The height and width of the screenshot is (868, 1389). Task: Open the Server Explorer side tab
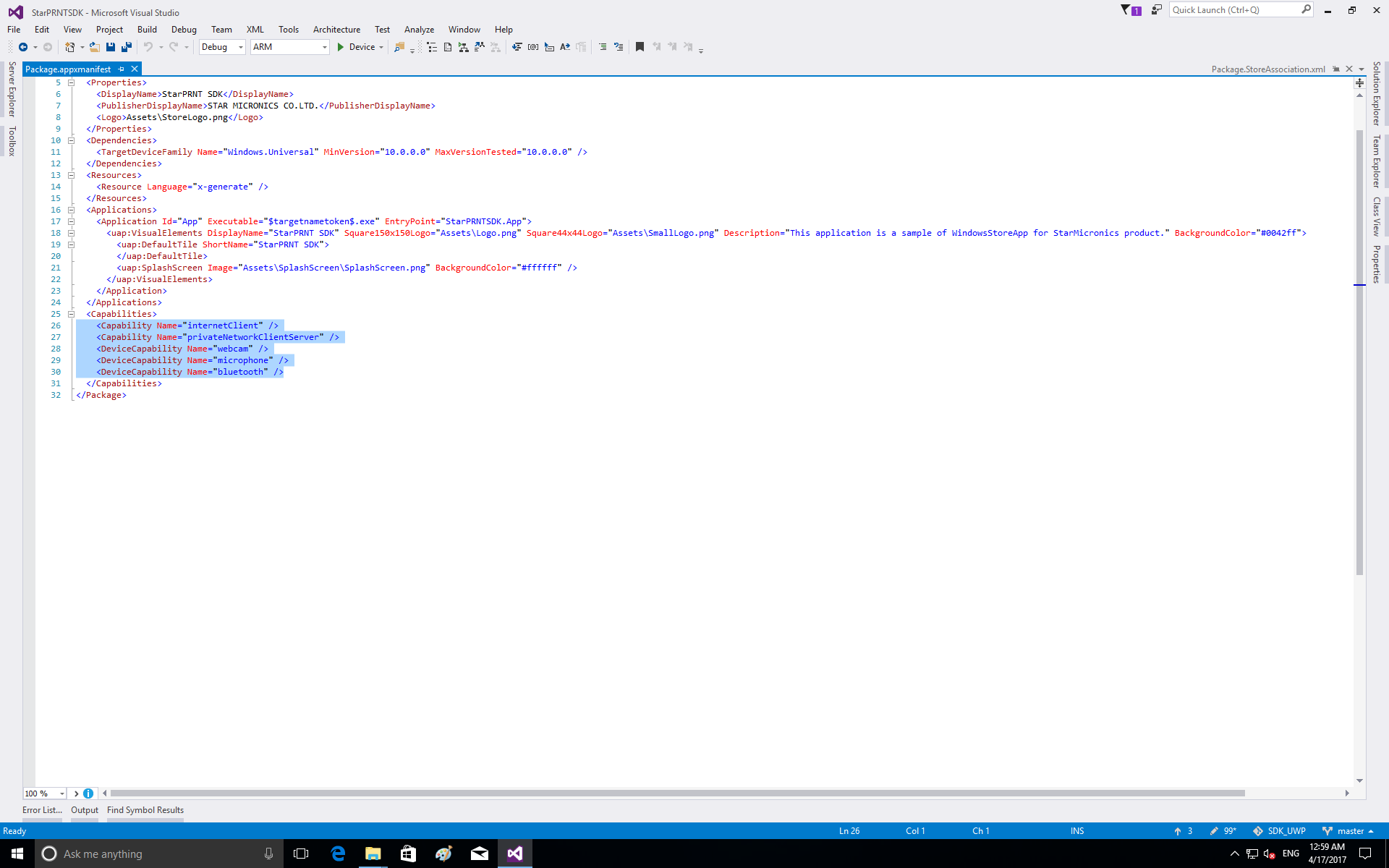tap(12, 89)
